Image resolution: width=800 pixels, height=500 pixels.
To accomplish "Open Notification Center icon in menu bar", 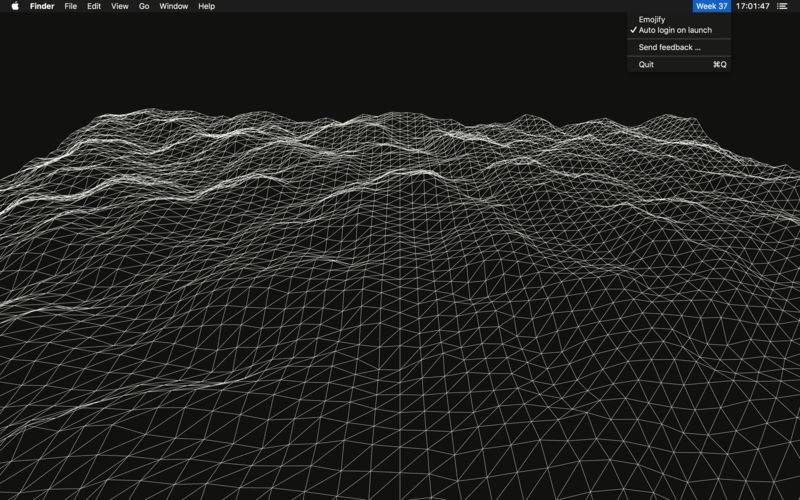I will [782, 6].
